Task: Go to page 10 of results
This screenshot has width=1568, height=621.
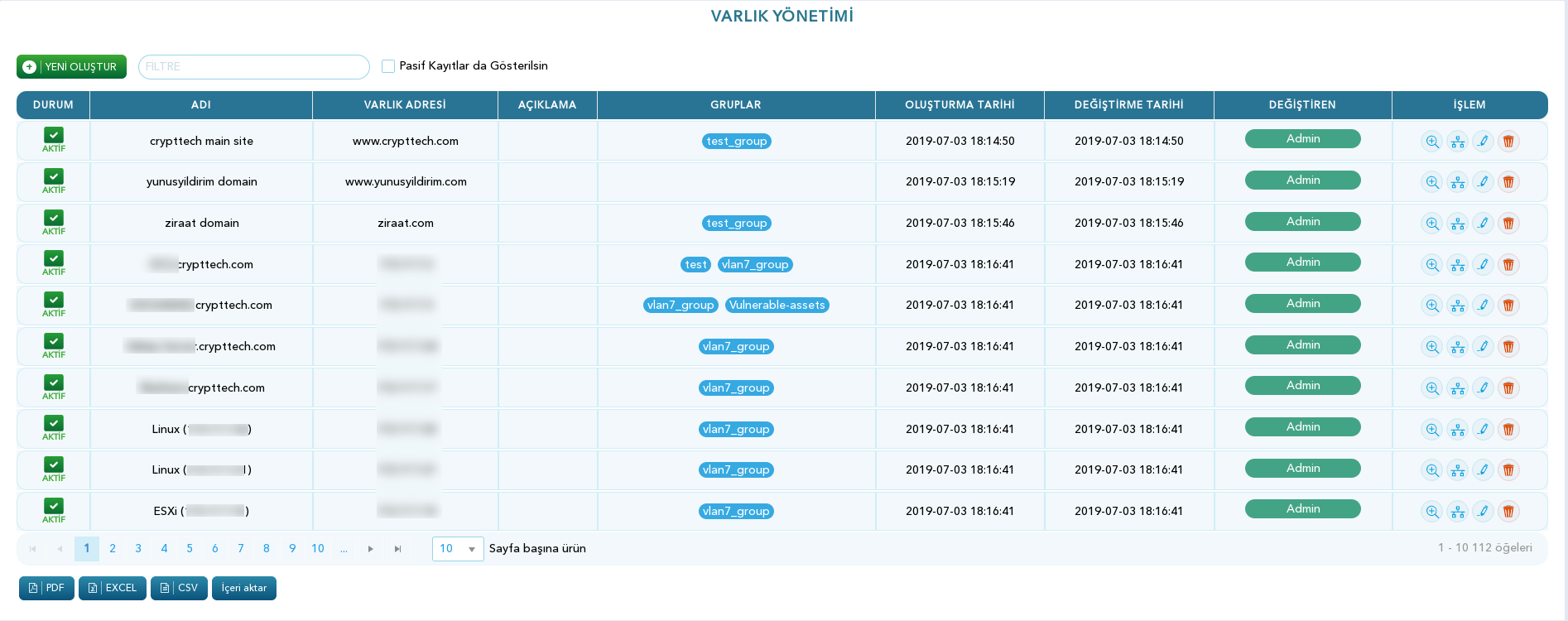Action: pos(318,549)
